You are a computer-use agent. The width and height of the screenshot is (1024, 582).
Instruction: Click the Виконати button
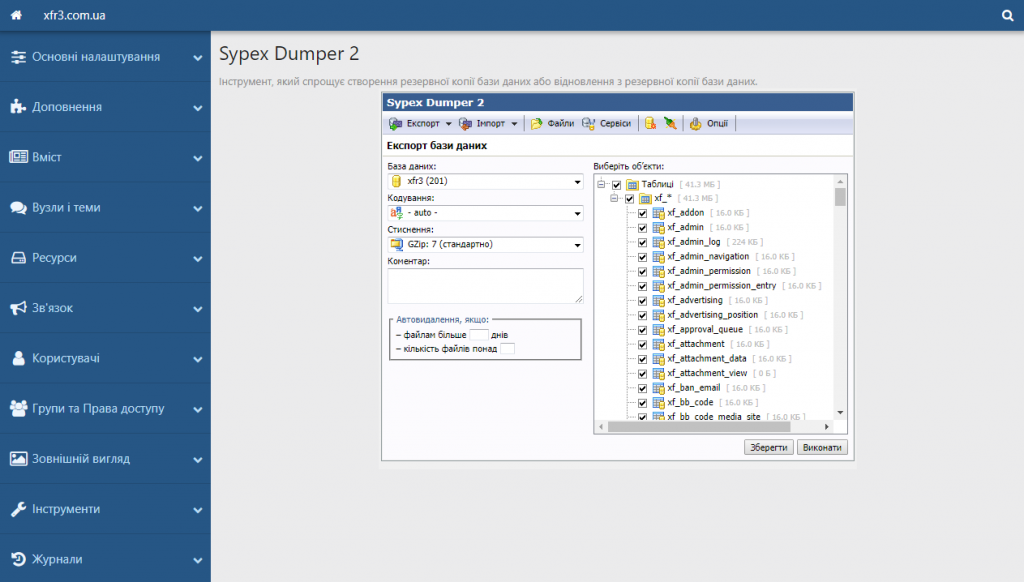[822, 448]
